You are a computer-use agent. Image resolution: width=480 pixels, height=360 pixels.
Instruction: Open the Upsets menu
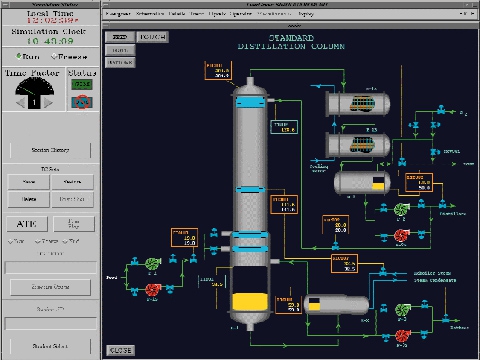tap(218, 14)
